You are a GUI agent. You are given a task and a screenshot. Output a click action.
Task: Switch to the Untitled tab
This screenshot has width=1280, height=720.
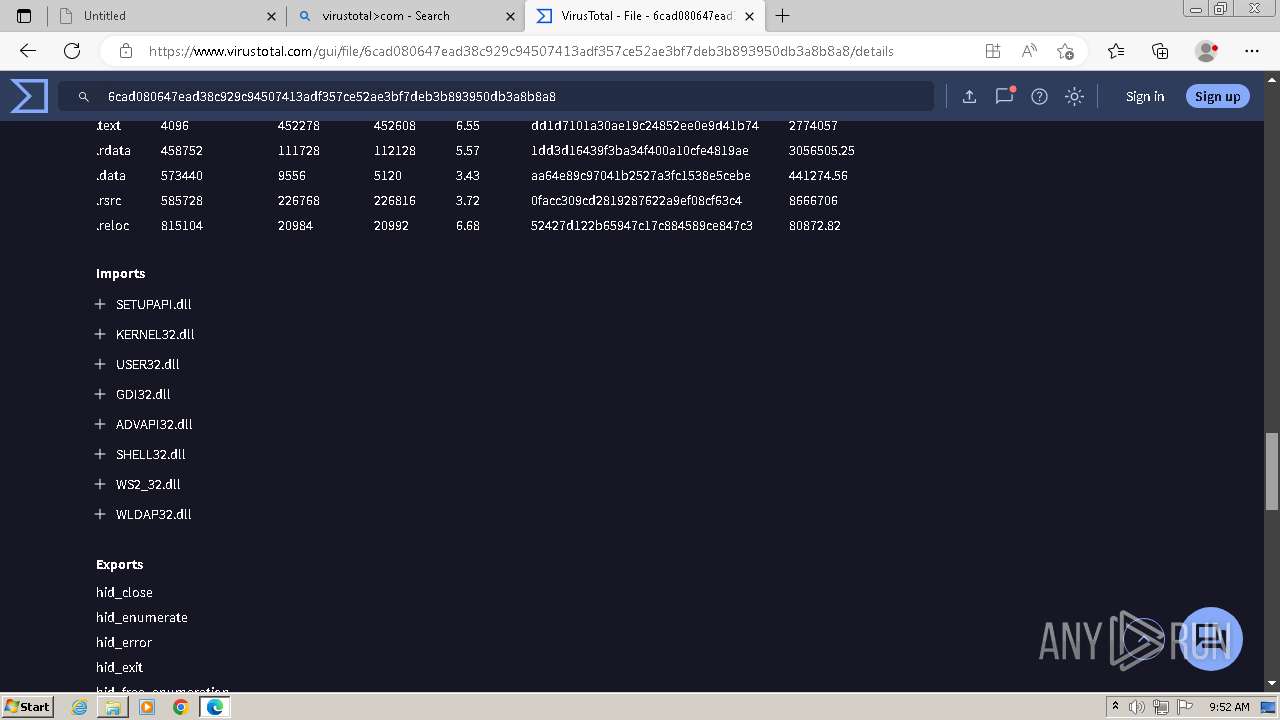point(165,16)
